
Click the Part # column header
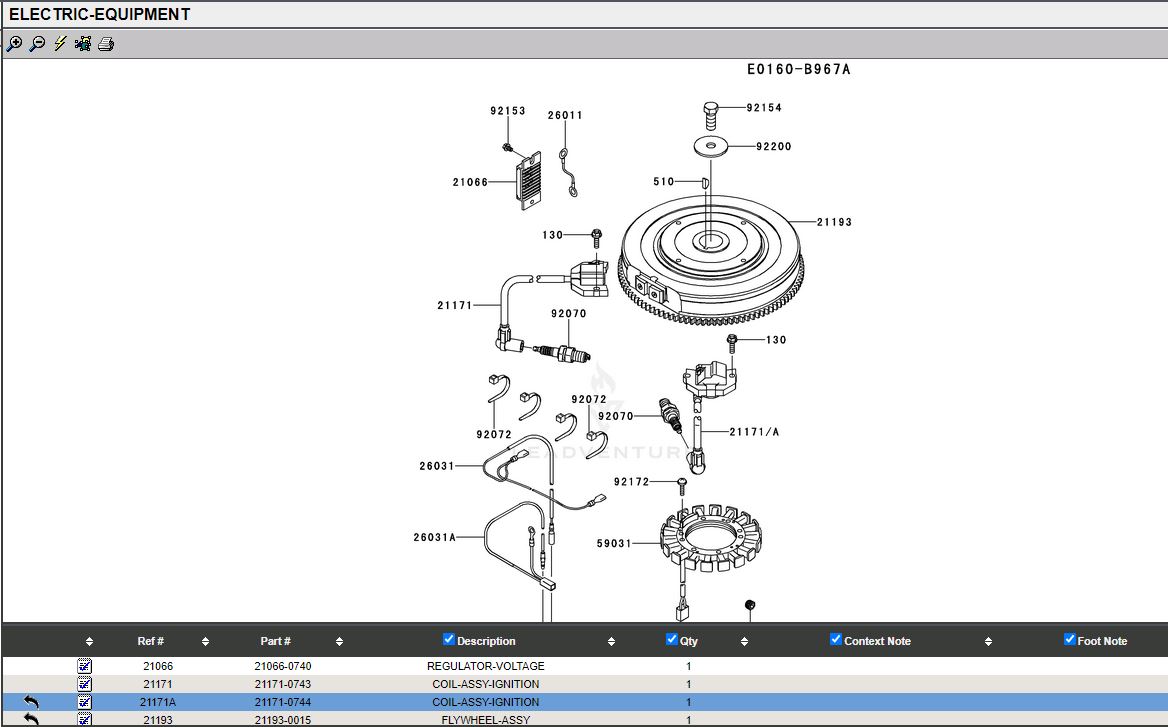(276, 642)
